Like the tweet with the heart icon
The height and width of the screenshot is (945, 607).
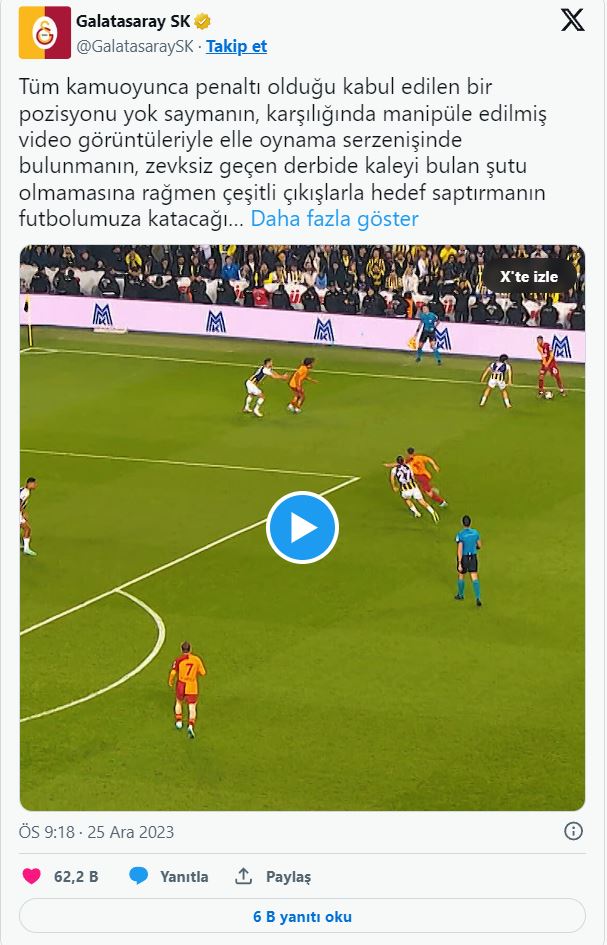coord(31,876)
